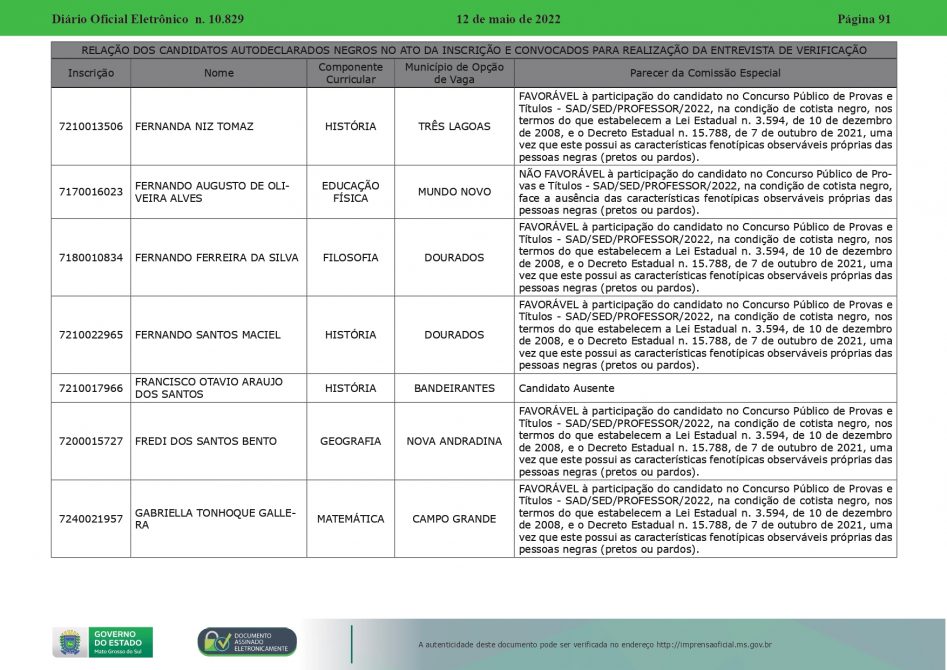Click the Nome column header
Screen dimensions: 947x670
coord(218,73)
